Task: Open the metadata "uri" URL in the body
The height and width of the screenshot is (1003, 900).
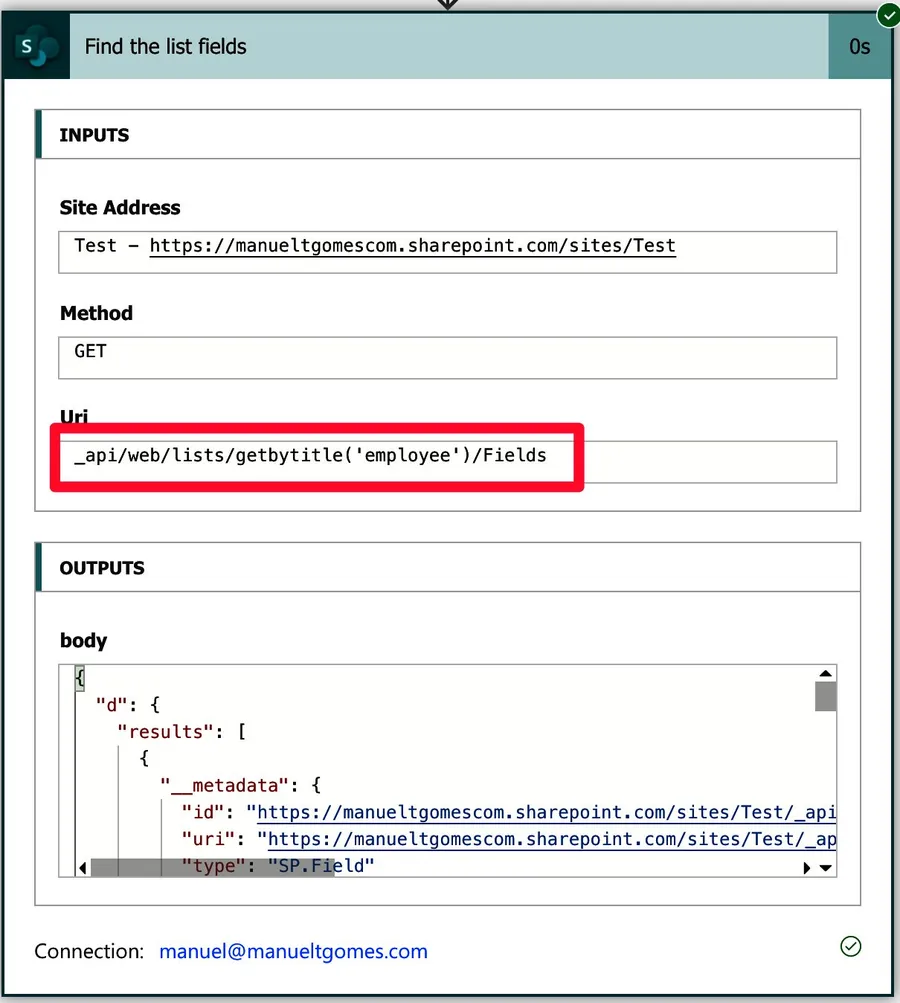Action: click(550, 840)
